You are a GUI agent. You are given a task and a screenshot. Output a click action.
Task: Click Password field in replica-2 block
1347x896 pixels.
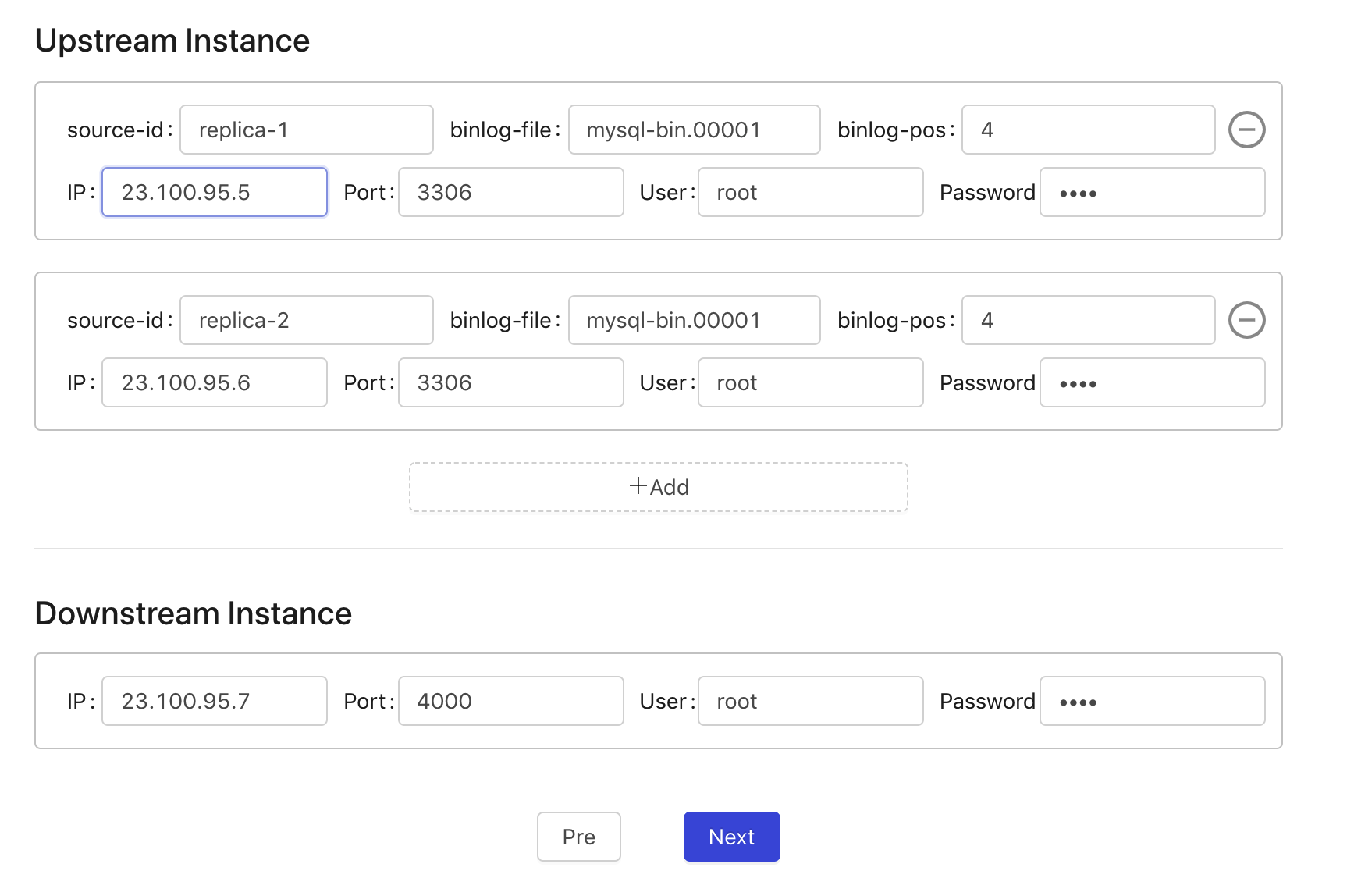pos(1153,382)
